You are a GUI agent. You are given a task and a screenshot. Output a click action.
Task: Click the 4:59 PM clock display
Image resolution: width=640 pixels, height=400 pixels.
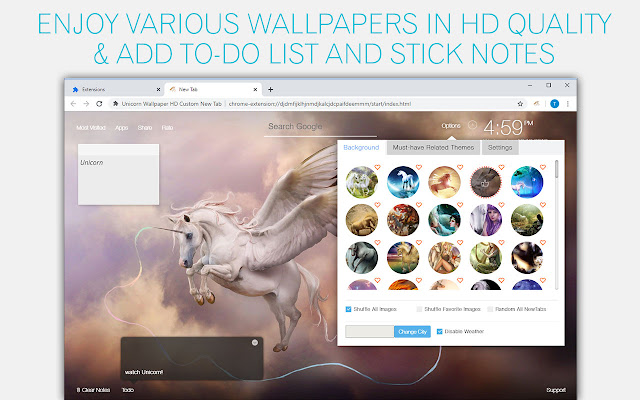[509, 127]
